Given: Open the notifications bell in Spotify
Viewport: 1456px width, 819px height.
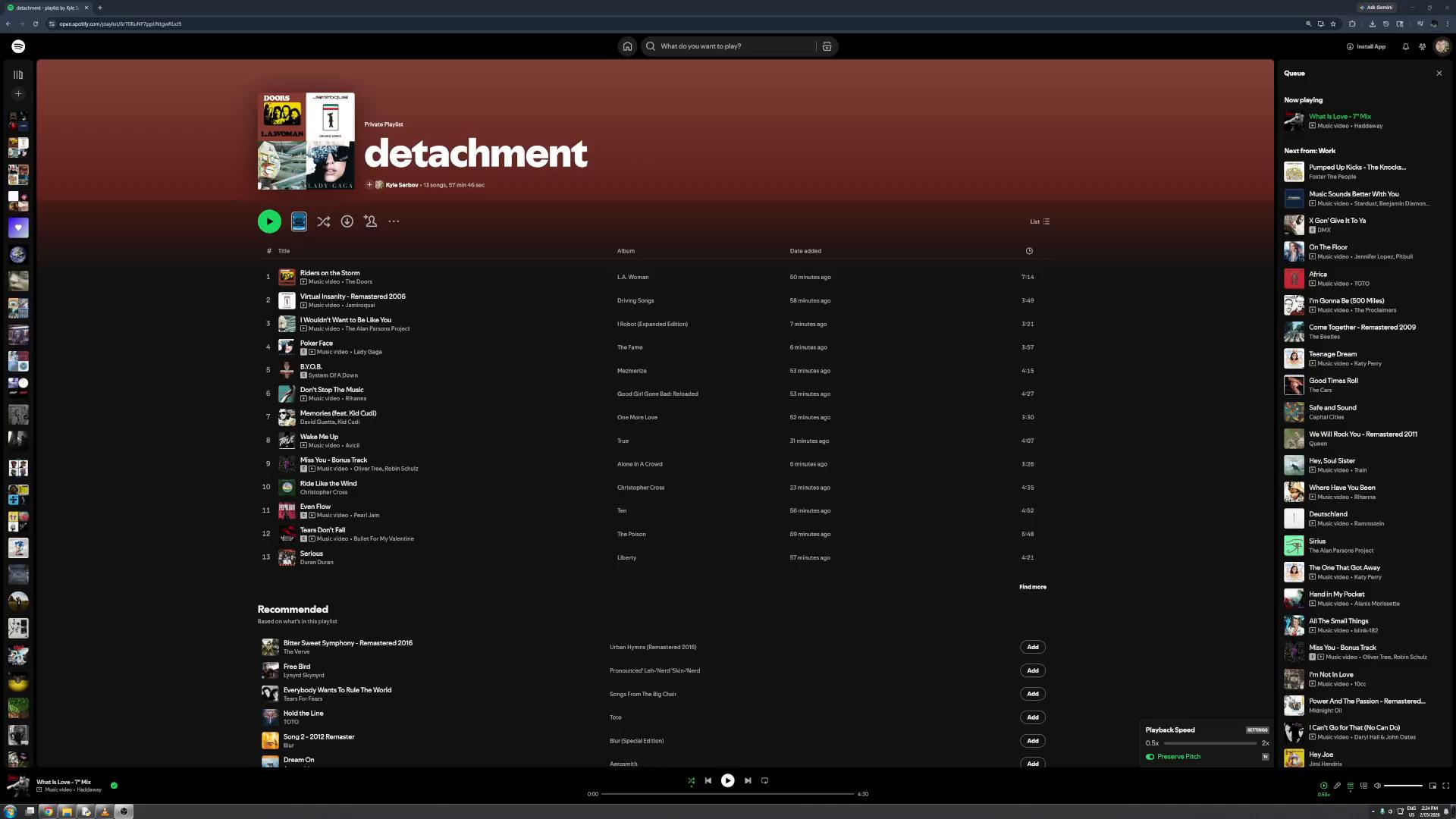Looking at the screenshot, I should (x=1405, y=46).
